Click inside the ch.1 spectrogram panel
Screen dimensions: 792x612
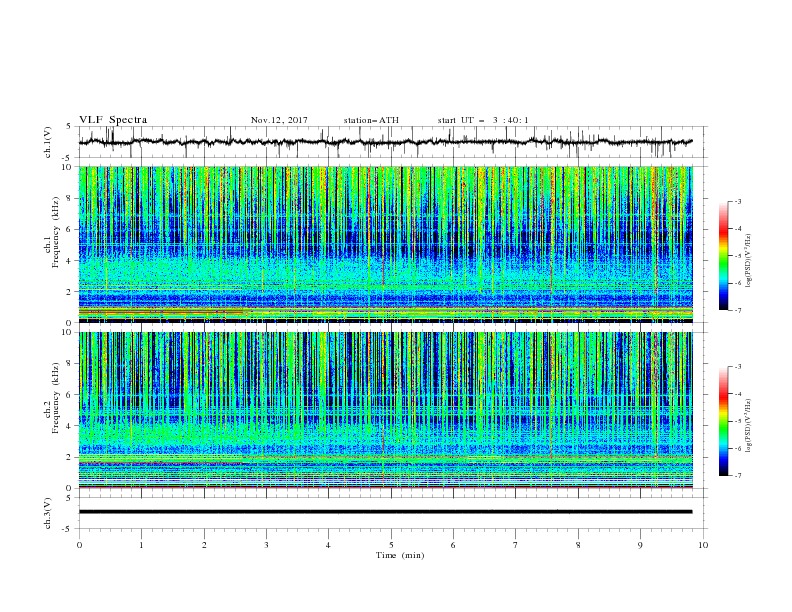coord(385,244)
